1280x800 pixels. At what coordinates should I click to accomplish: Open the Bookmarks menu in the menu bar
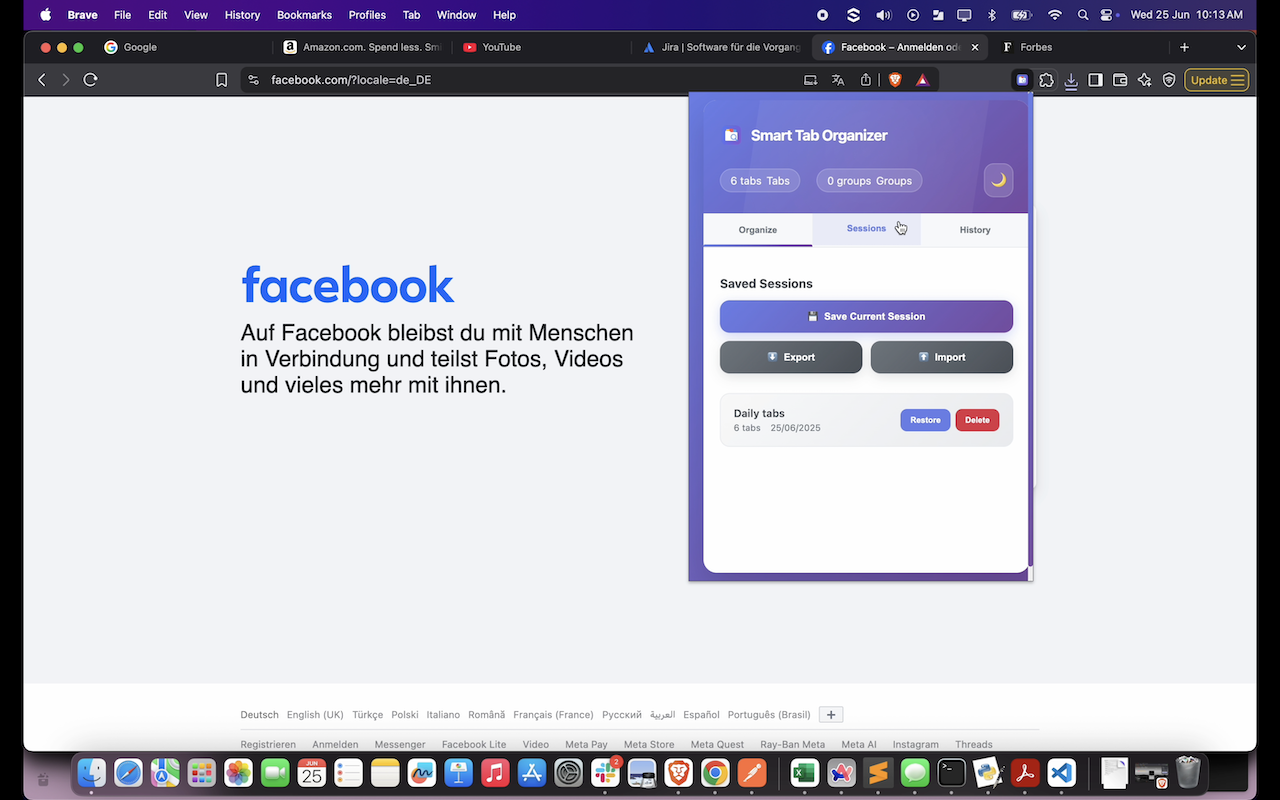coord(304,15)
